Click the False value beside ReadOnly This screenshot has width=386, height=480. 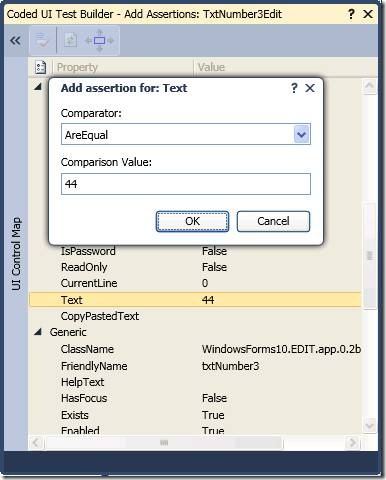(x=214, y=267)
